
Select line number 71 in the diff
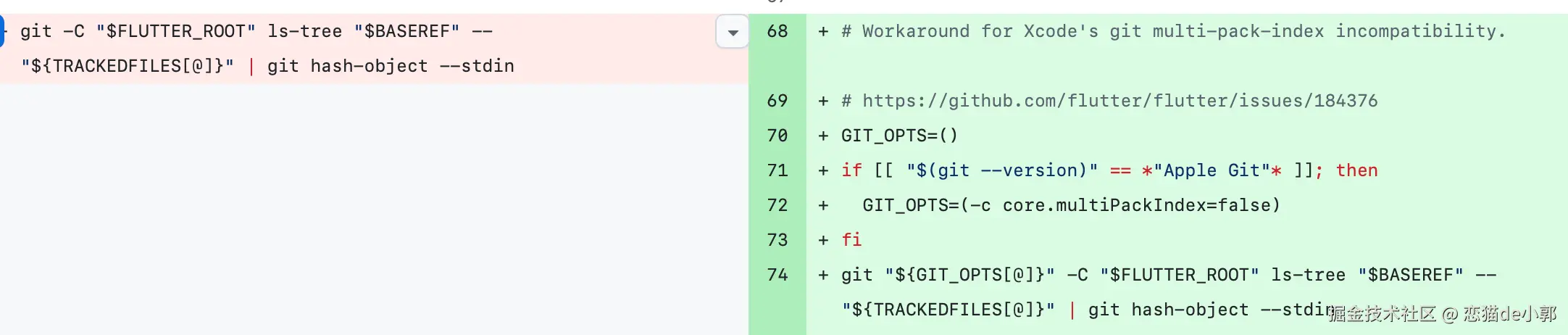pos(777,170)
